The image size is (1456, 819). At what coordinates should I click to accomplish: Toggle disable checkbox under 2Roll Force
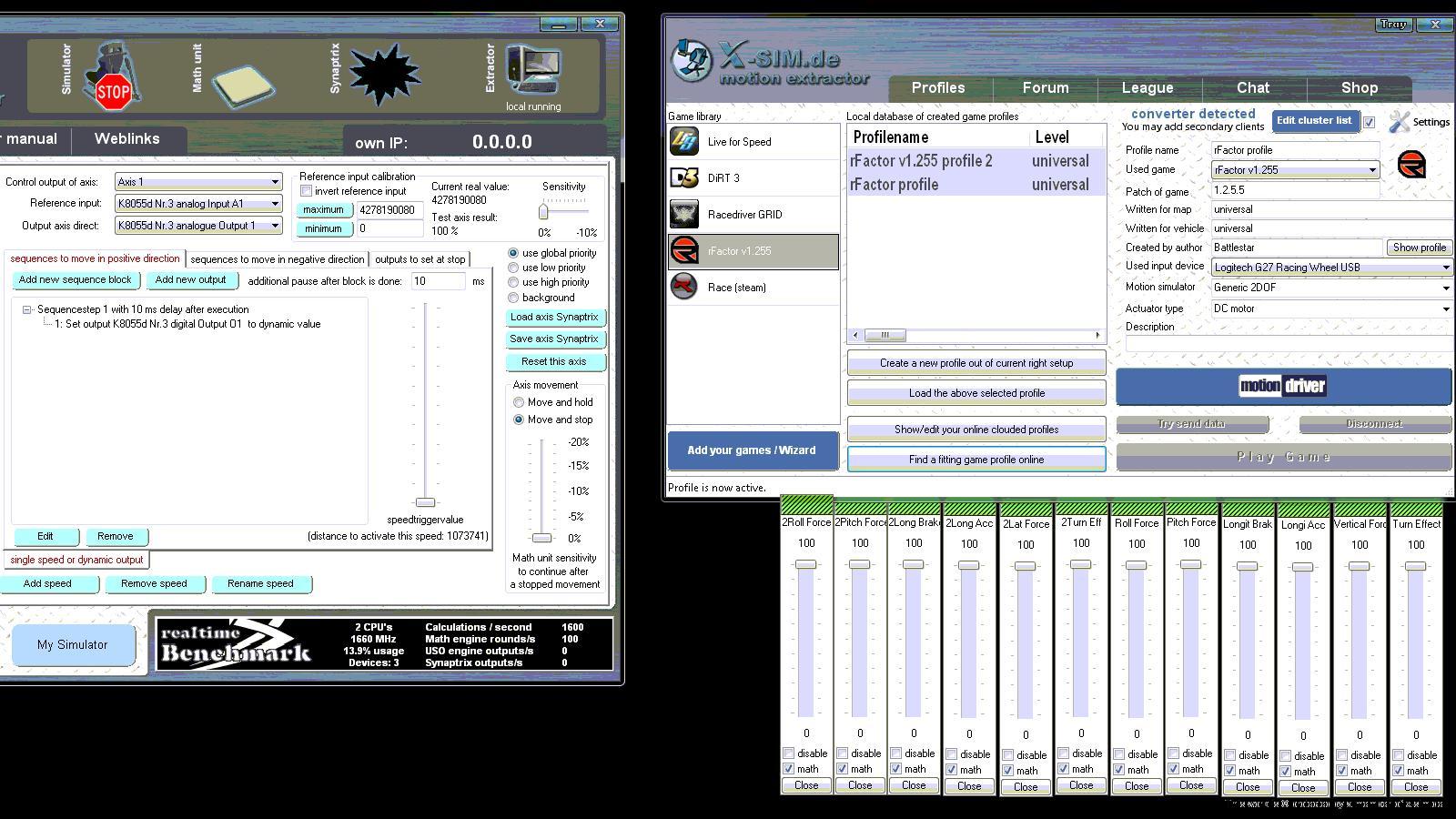(789, 753)
